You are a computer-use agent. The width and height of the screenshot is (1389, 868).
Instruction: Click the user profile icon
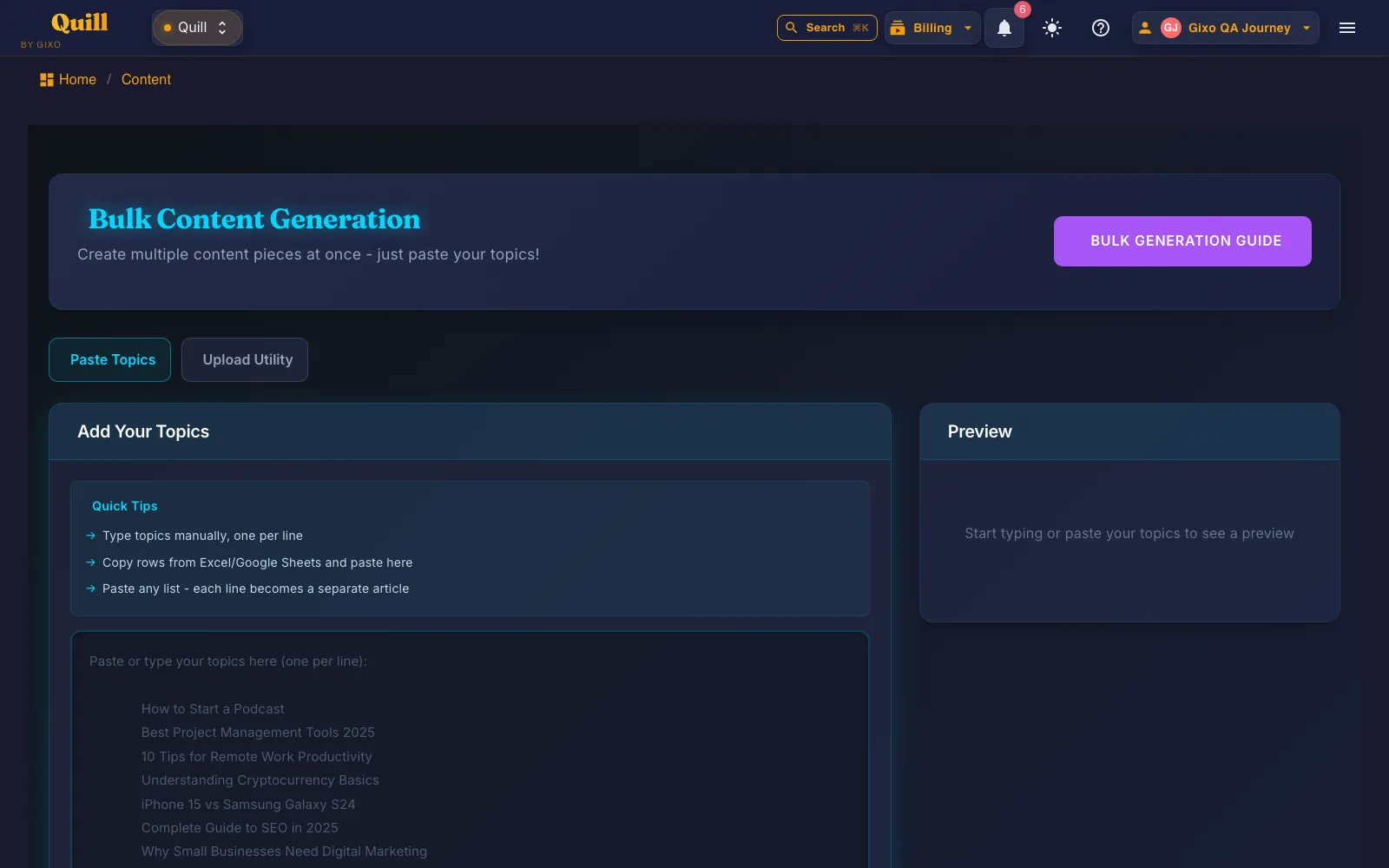pos(1145,28)
